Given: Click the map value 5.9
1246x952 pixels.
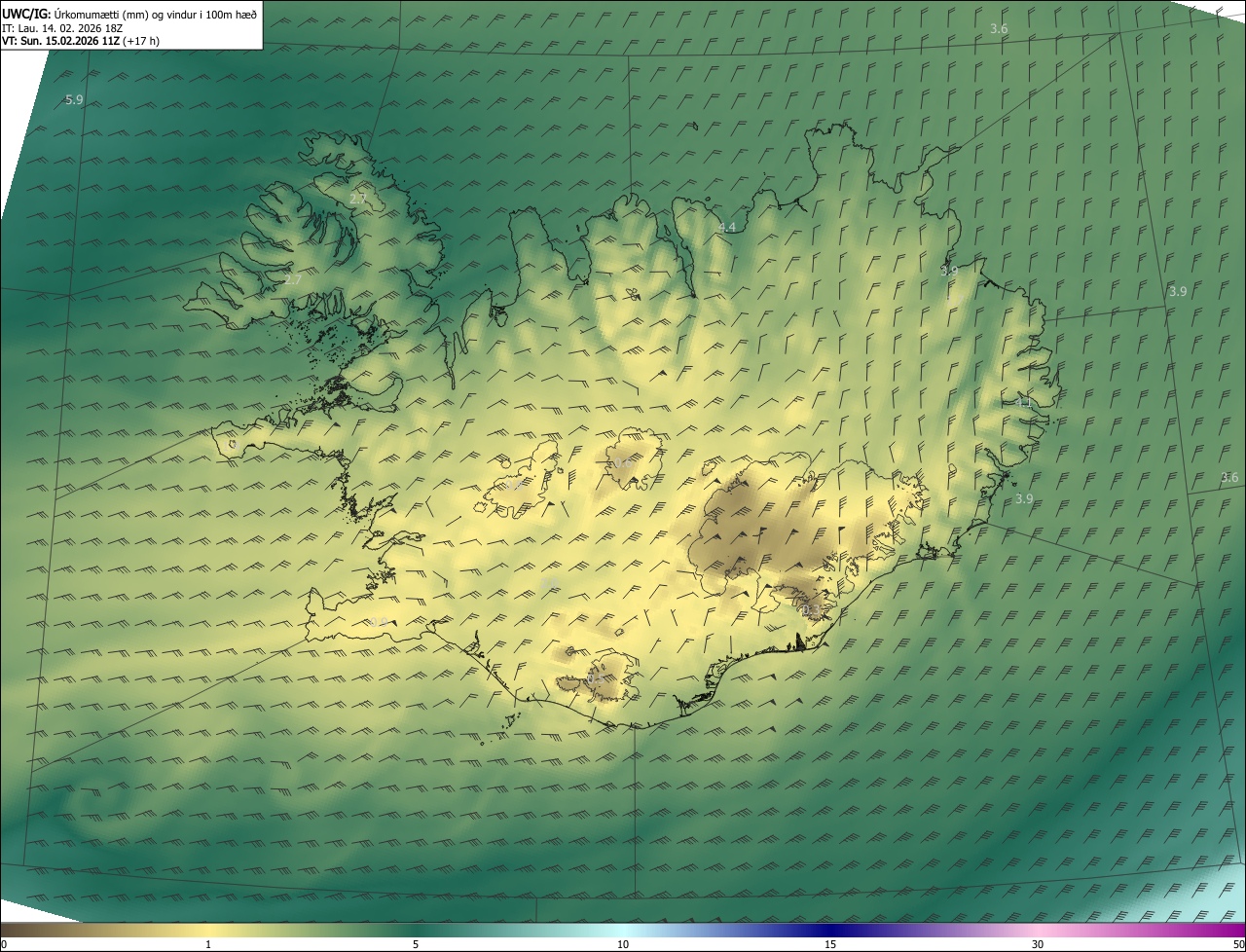Looking at the screenshot, I should (x=74, y=100).
